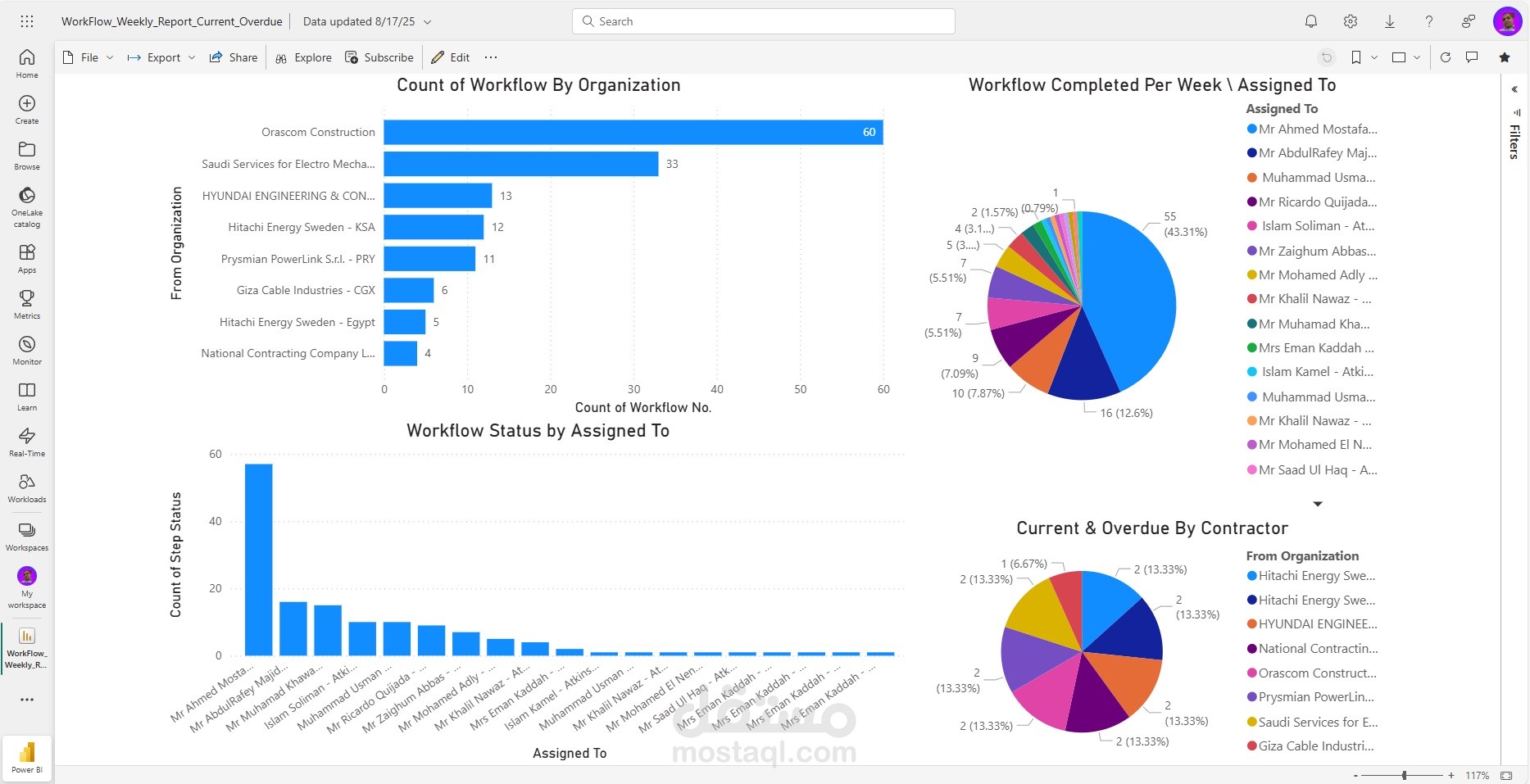Go to Home in left navigation
Image resolution: width=1530 pixels, height=784 pixels.
(x=27, y=63)
